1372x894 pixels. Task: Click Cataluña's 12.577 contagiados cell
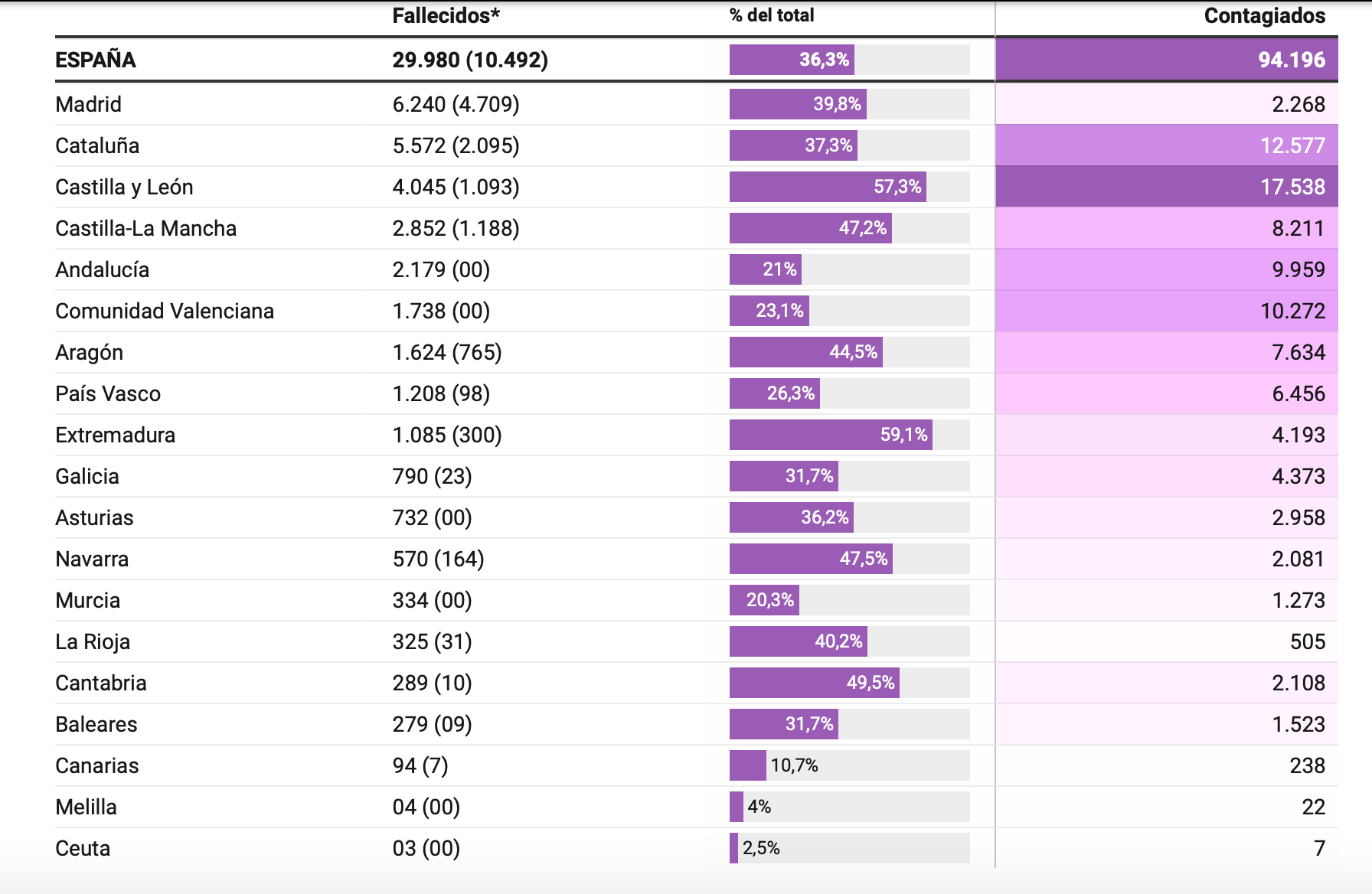[x=1167, y=145]
